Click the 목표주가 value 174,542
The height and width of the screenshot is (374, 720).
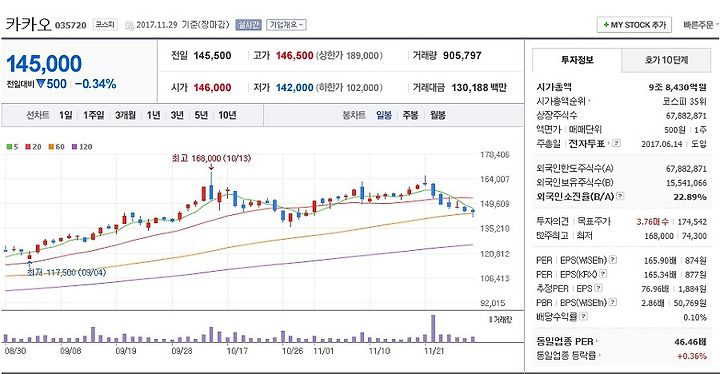tap(692, 221)
